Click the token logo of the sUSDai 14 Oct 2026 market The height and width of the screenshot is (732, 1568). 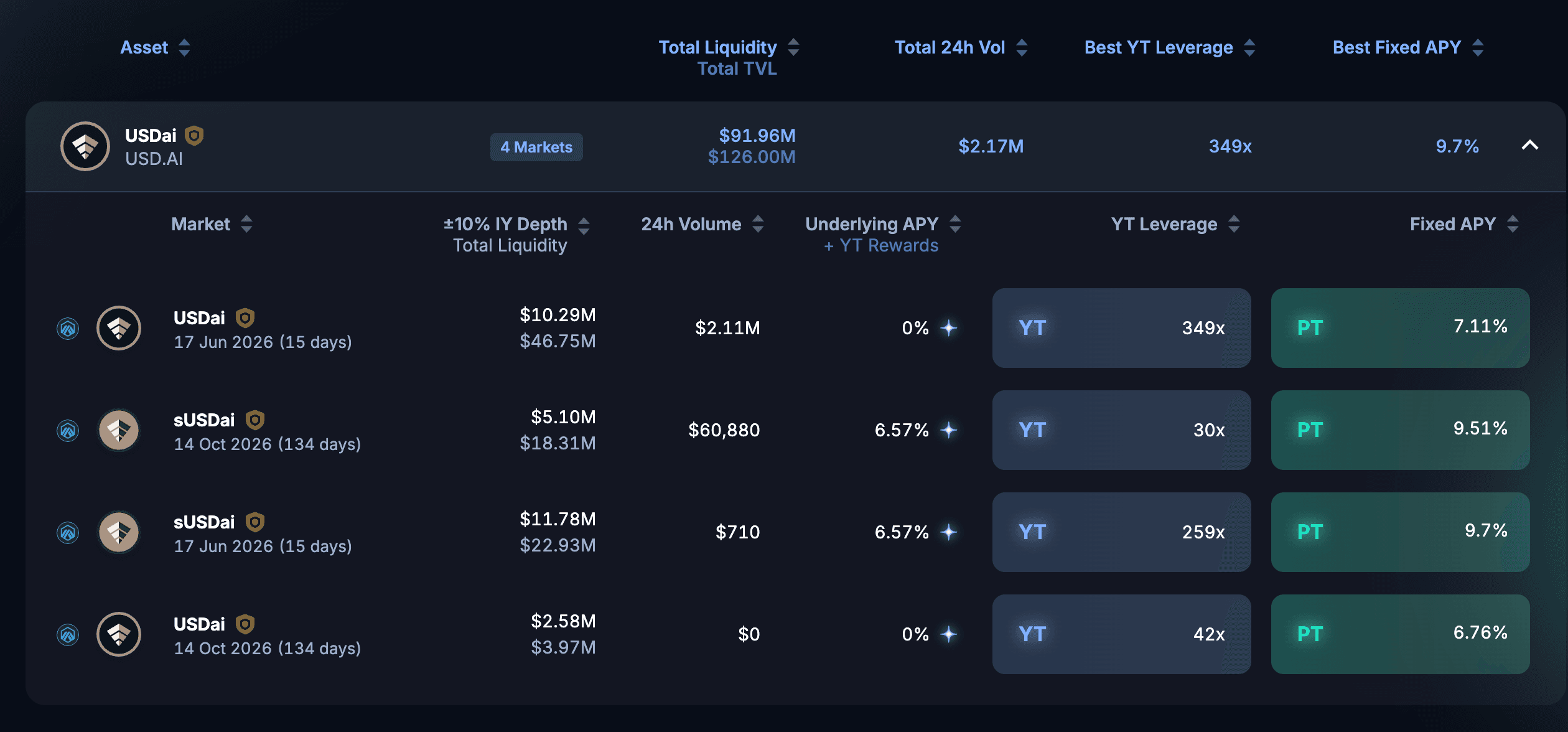pos(119,430)
